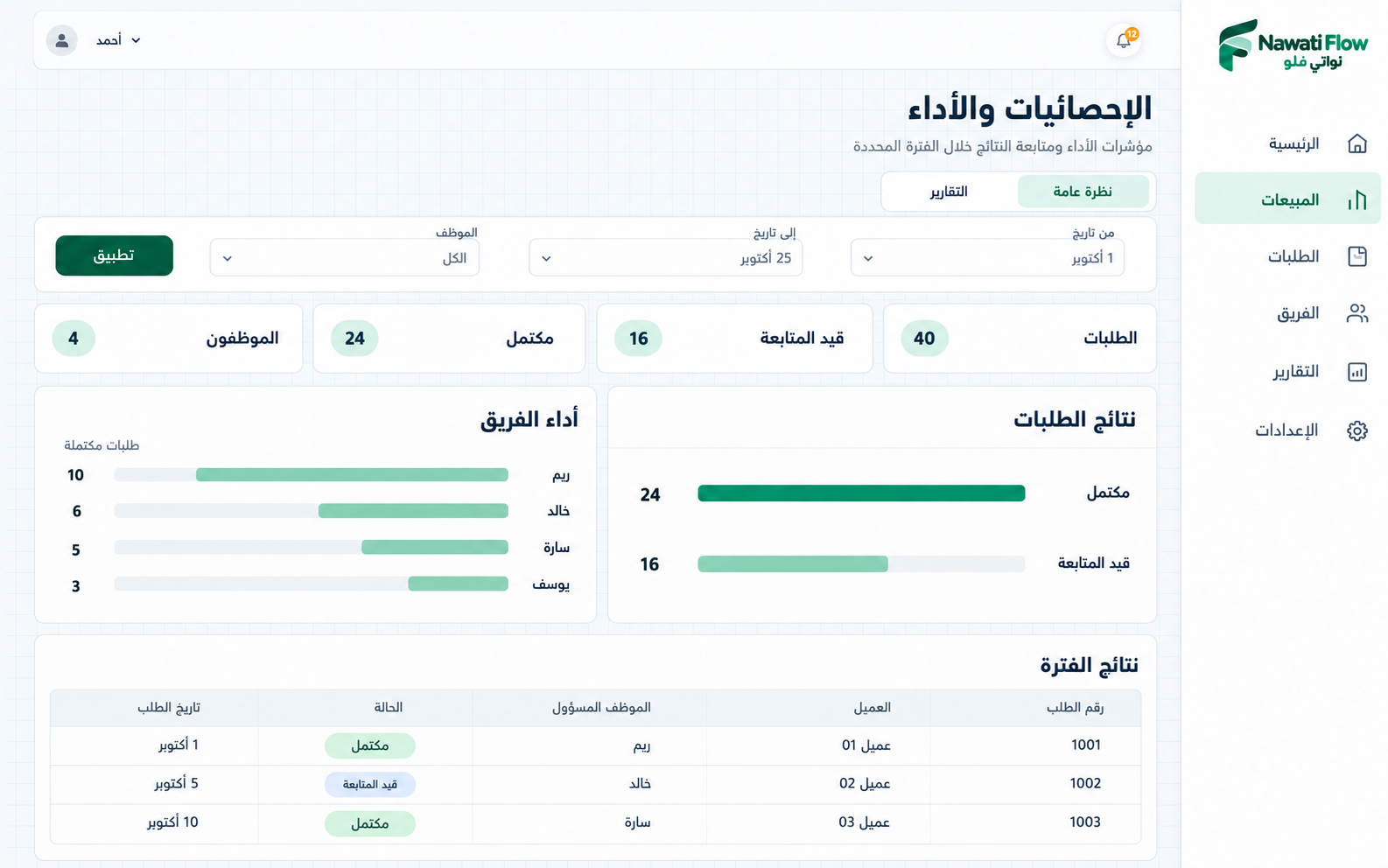Click the مكتمل card showing 24
Viewport: 1388px width, 868px height.
click(449, 339)
